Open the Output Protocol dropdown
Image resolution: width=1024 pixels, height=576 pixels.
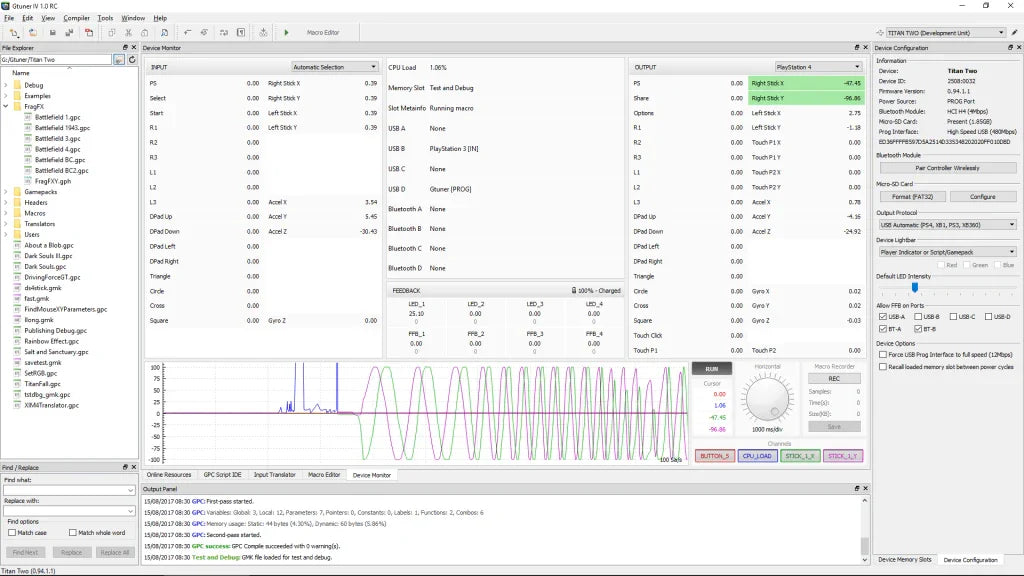[x=946, y=225]
